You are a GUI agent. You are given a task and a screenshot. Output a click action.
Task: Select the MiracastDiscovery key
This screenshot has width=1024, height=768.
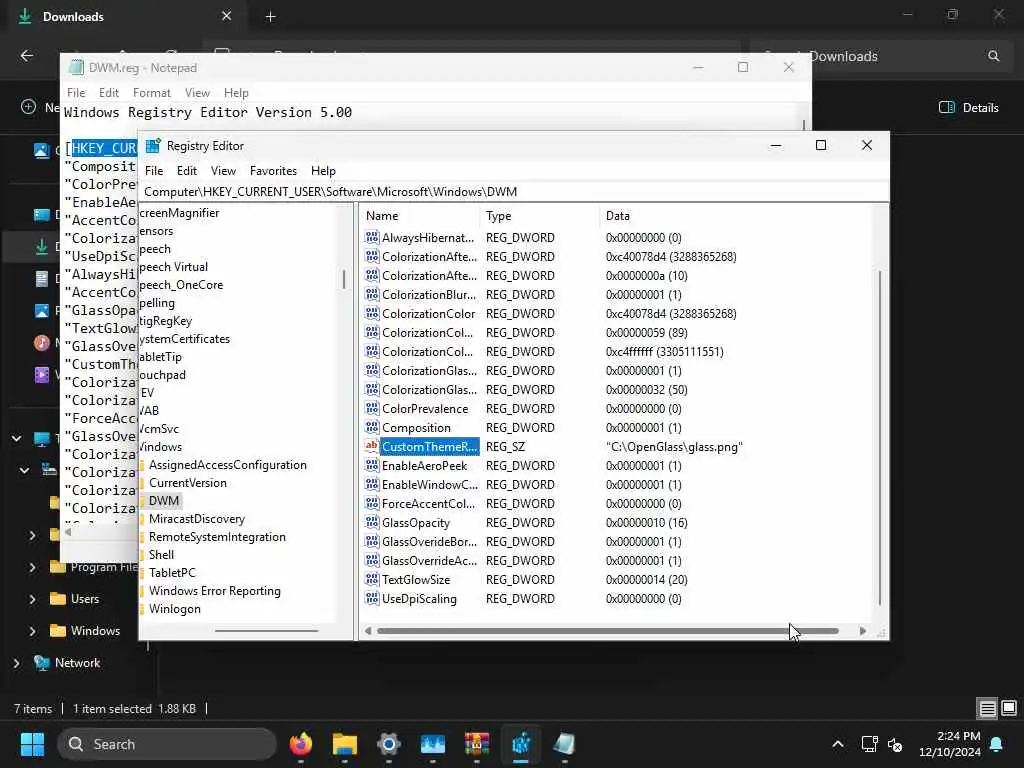(197, 519)
